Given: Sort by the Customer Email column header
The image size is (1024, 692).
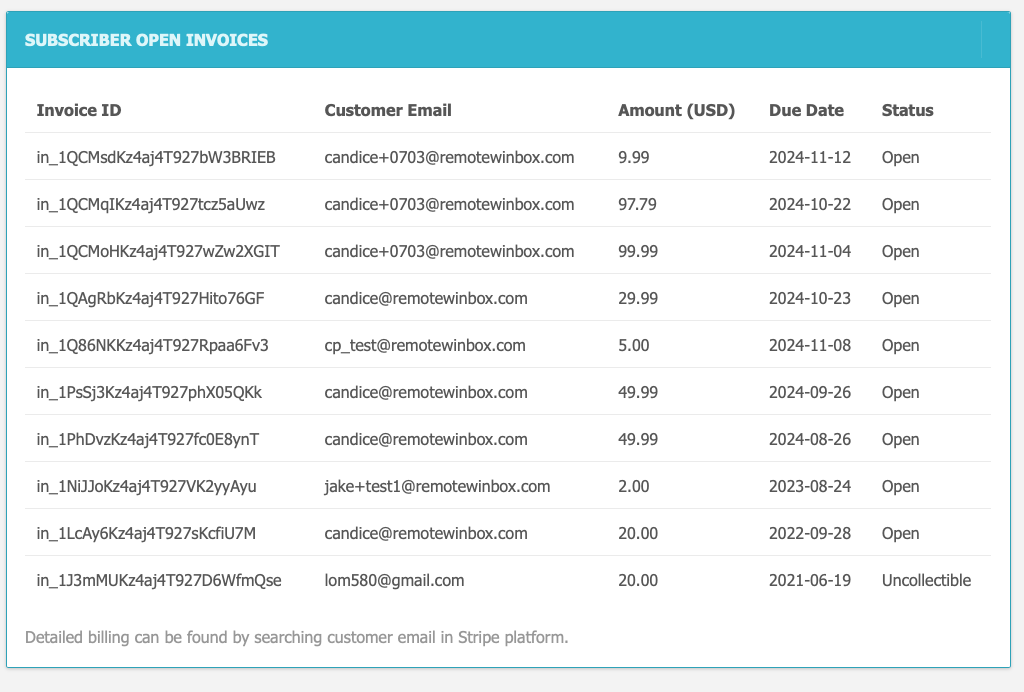Looking at the screenshot, I should (x=388, y=110).
